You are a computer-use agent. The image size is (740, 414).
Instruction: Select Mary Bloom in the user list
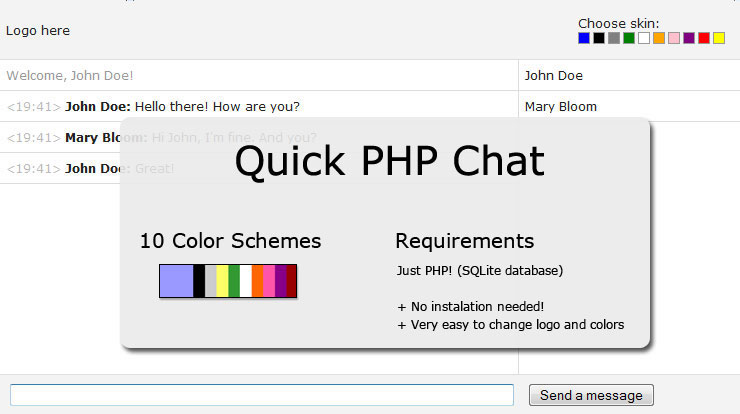(x=561, y=107)
